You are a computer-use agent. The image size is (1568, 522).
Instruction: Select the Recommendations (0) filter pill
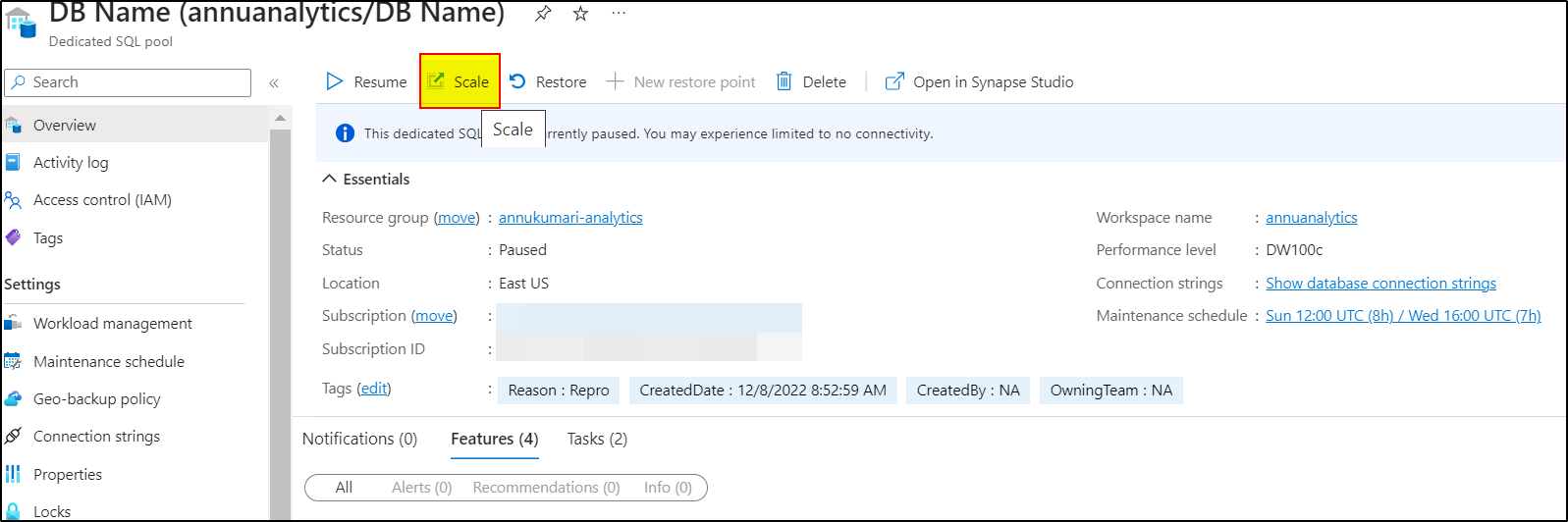(x=546, y=488)
